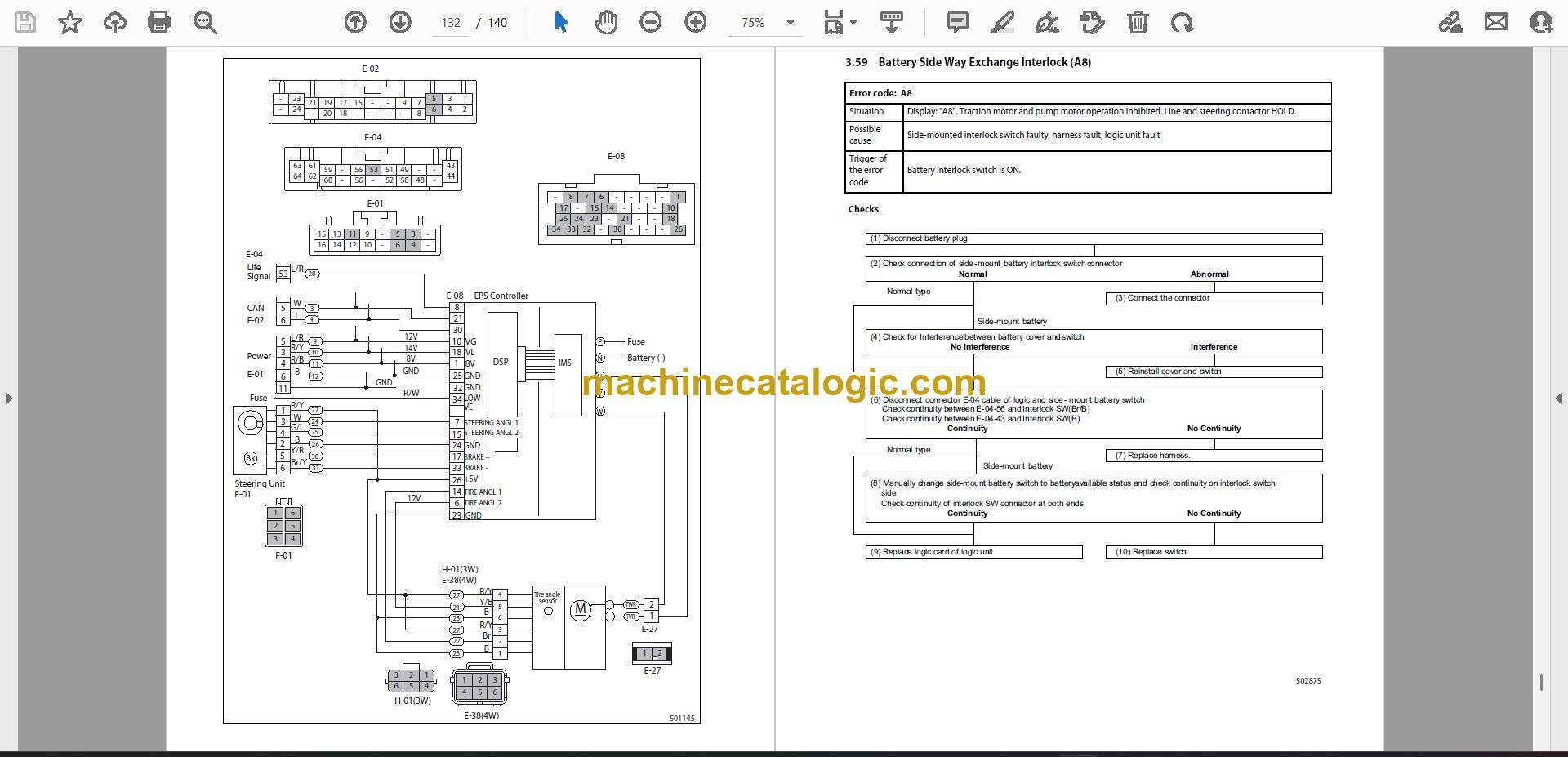
Task: Click the scrolling mode keyboard icon
Action: (x=892, y=22)
